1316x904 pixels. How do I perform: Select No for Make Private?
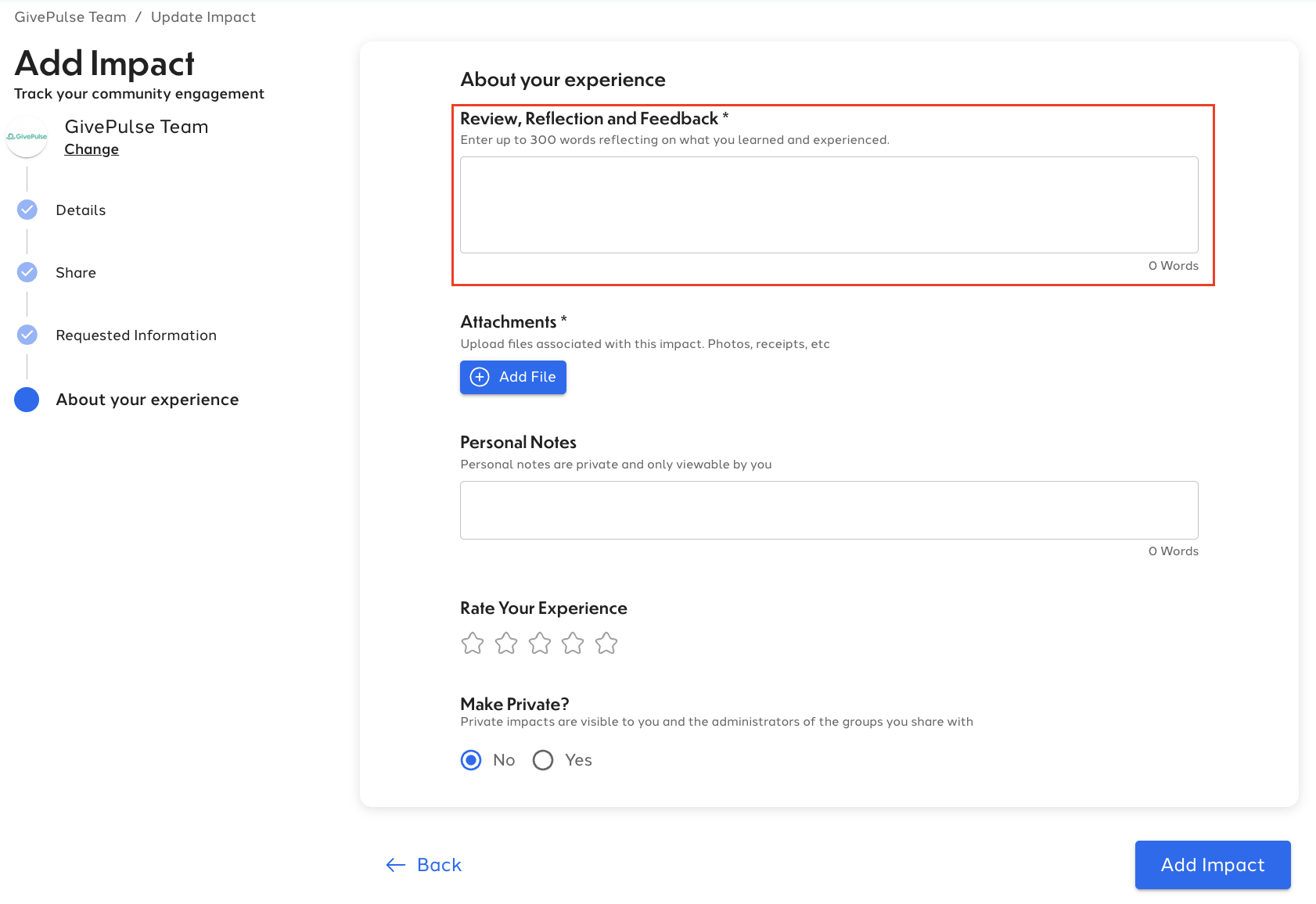pyautogui.click(x=471, y=760)
